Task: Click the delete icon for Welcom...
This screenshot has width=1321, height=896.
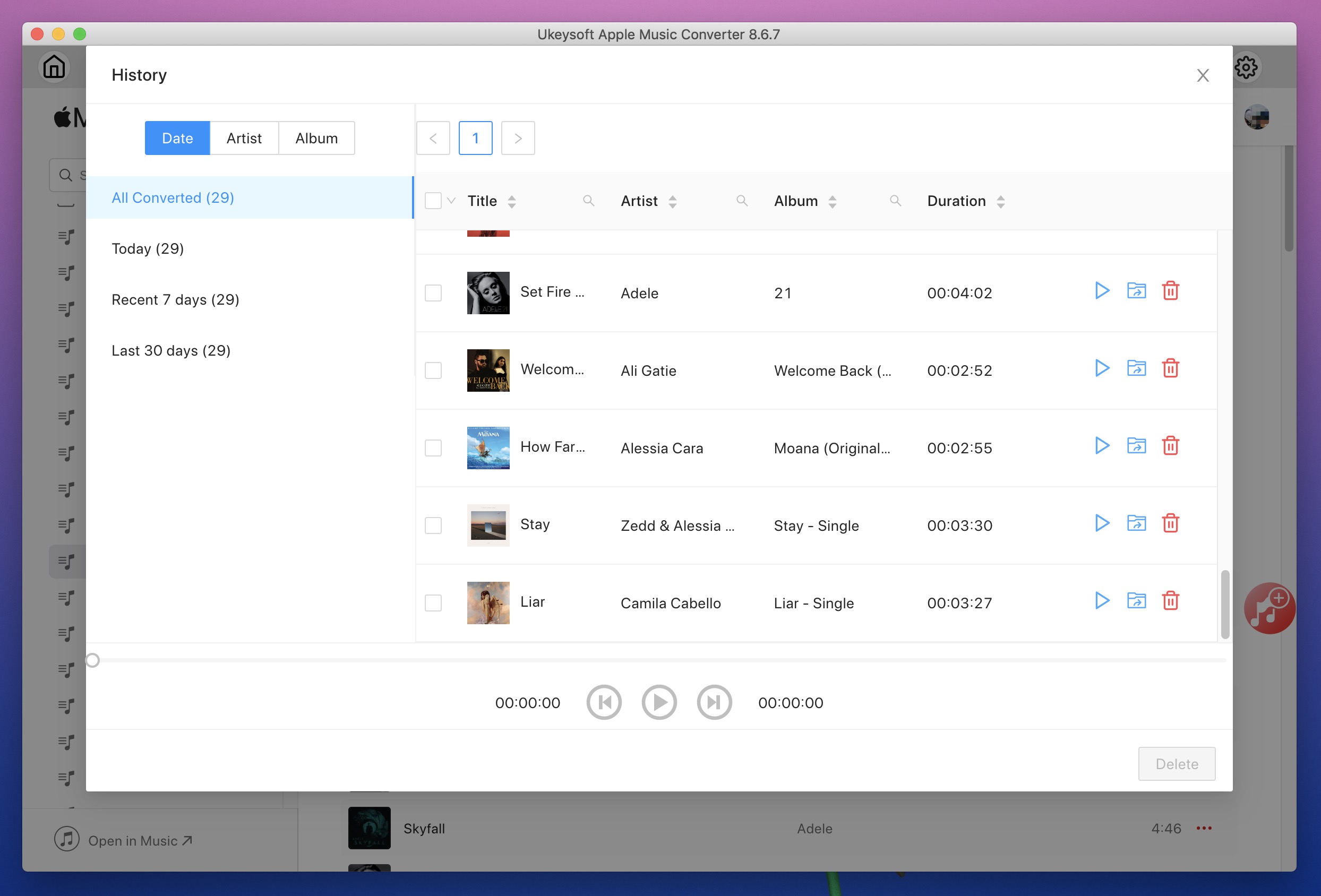Action: pyautogui.click(x=1170, y=368)
